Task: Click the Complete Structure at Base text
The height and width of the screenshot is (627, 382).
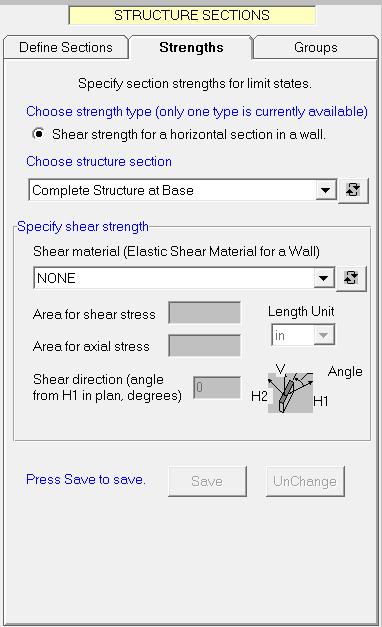Action: coord(113,190)
